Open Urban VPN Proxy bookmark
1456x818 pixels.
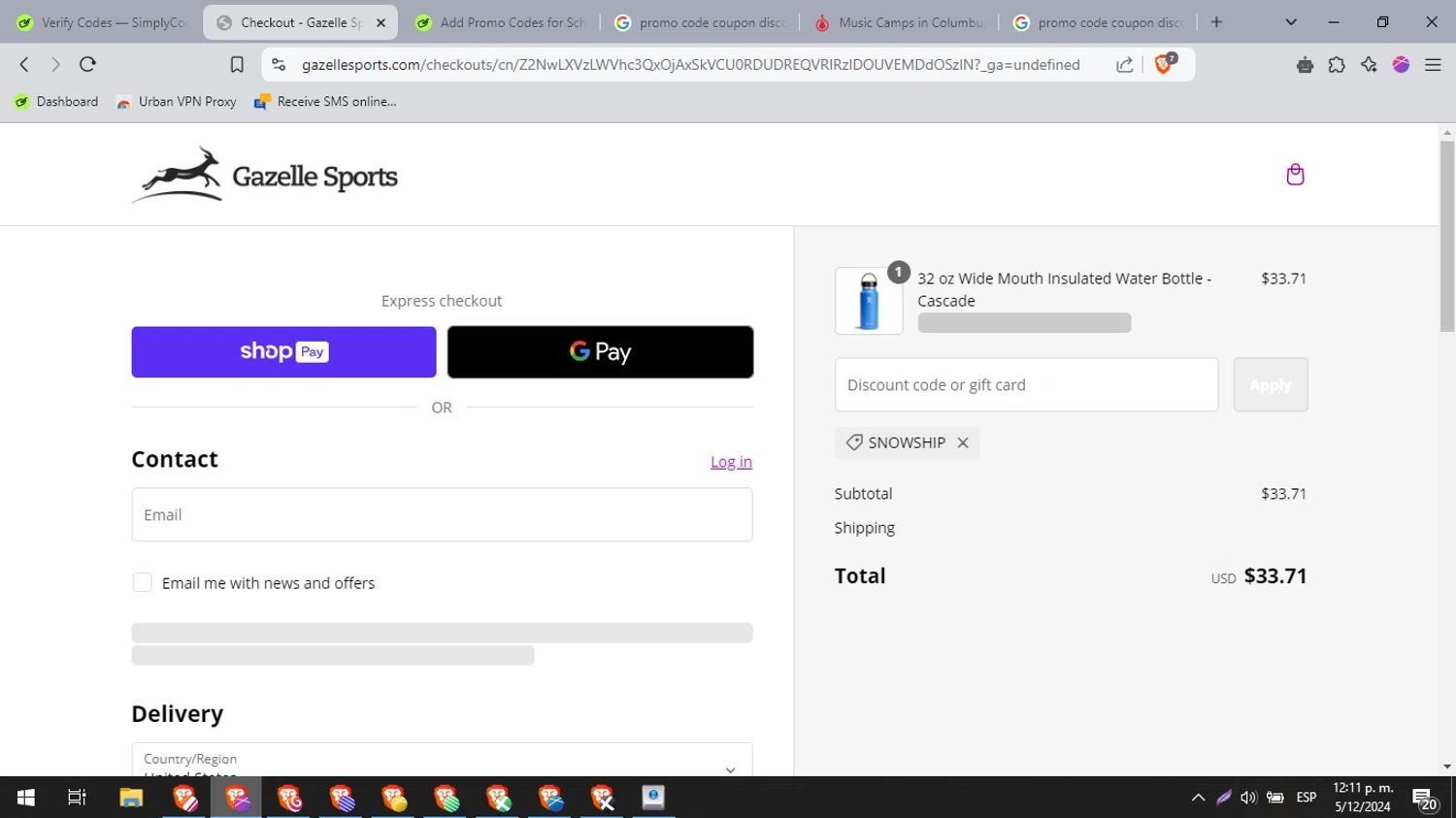pos(176,101)
